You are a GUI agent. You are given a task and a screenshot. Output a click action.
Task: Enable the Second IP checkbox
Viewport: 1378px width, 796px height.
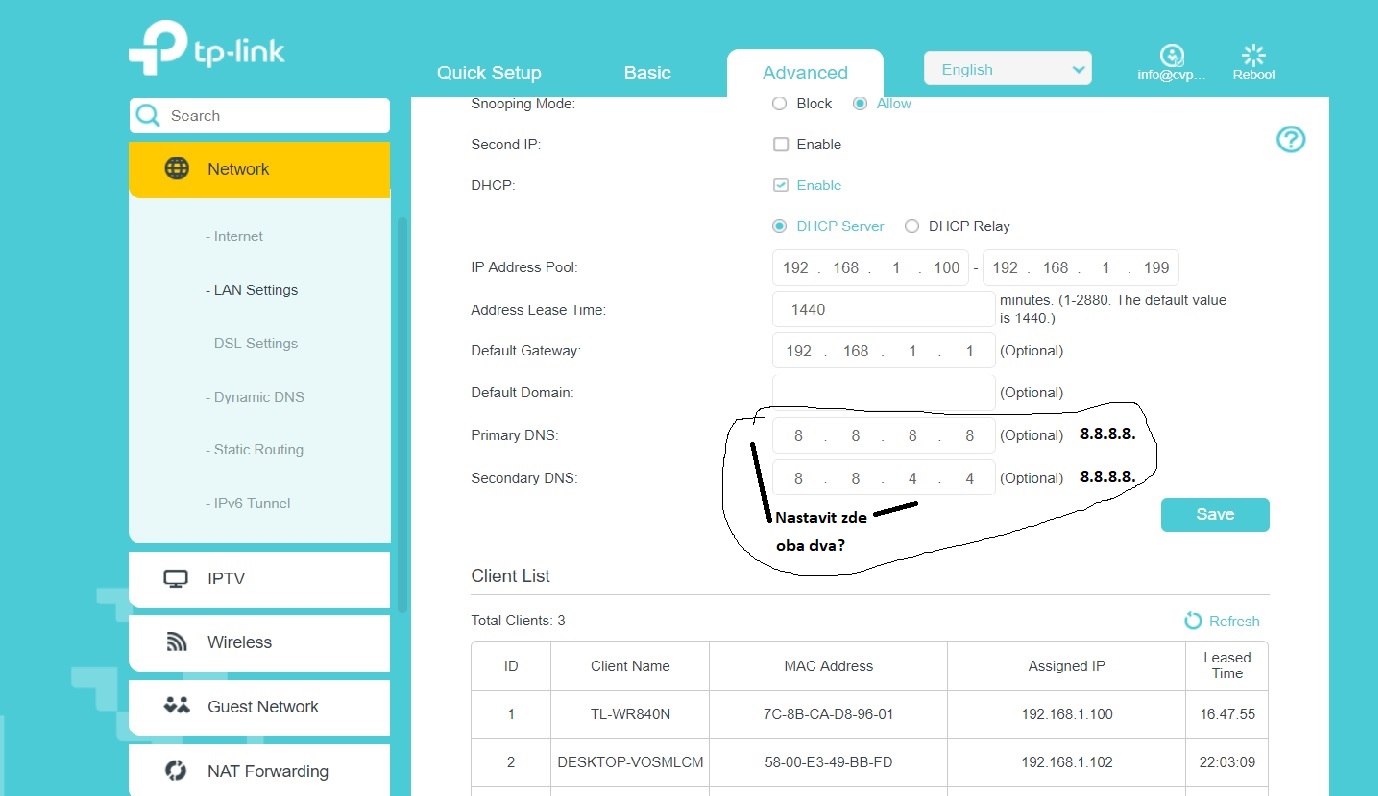click(x=781, y=144)
